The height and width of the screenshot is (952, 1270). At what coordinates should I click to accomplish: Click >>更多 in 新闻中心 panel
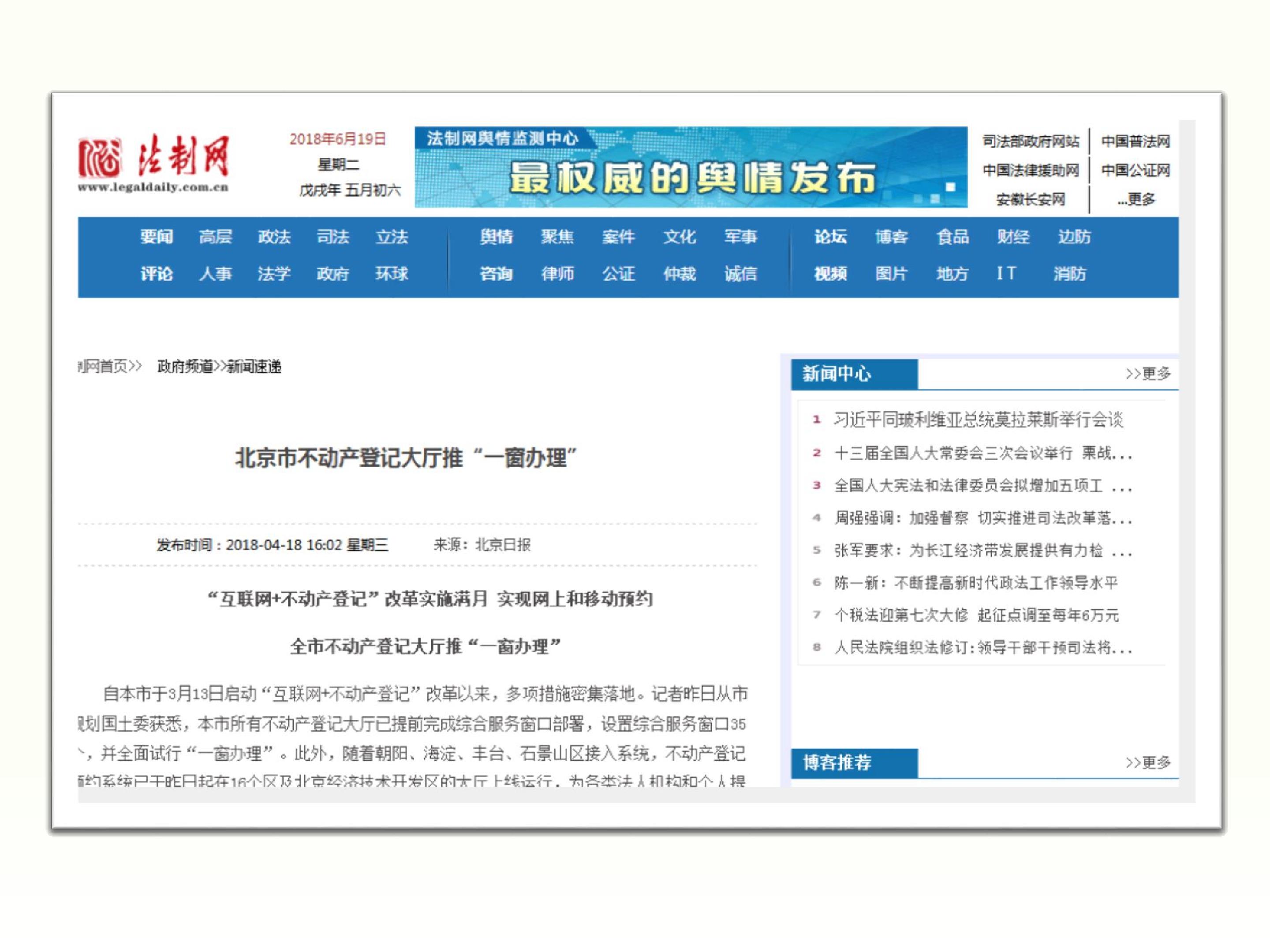(1148, 374)
